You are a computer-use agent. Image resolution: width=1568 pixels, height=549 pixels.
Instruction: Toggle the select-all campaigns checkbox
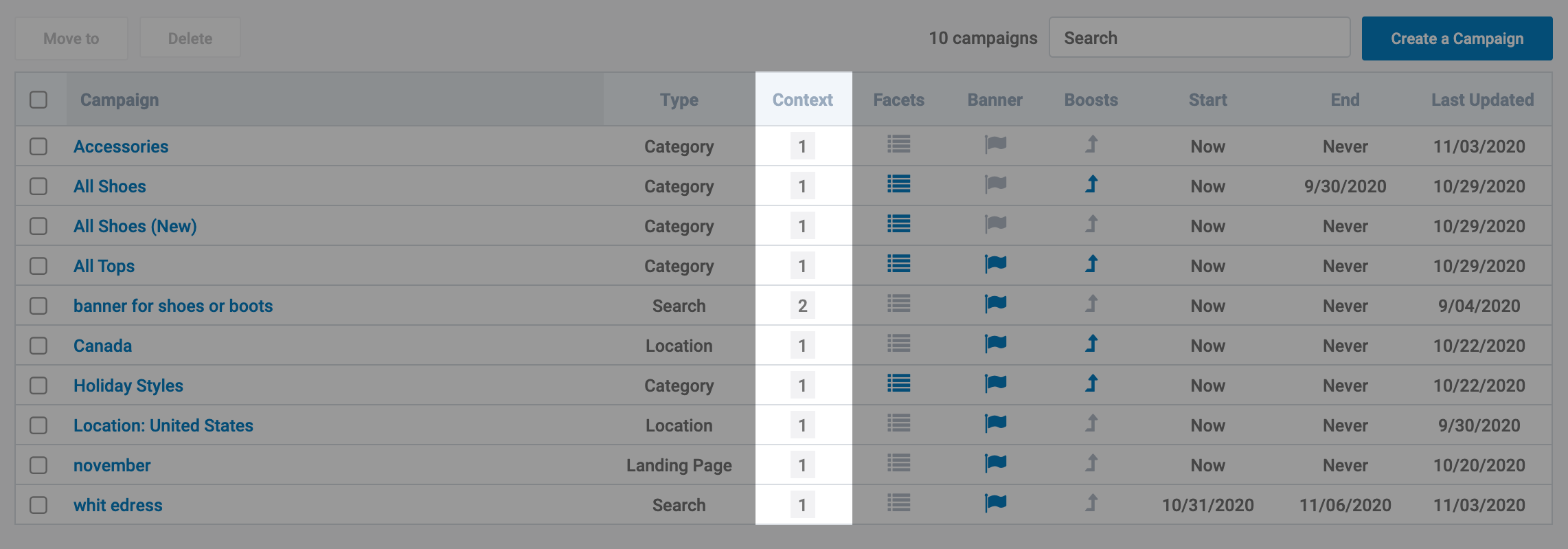(x=38, y=100)
